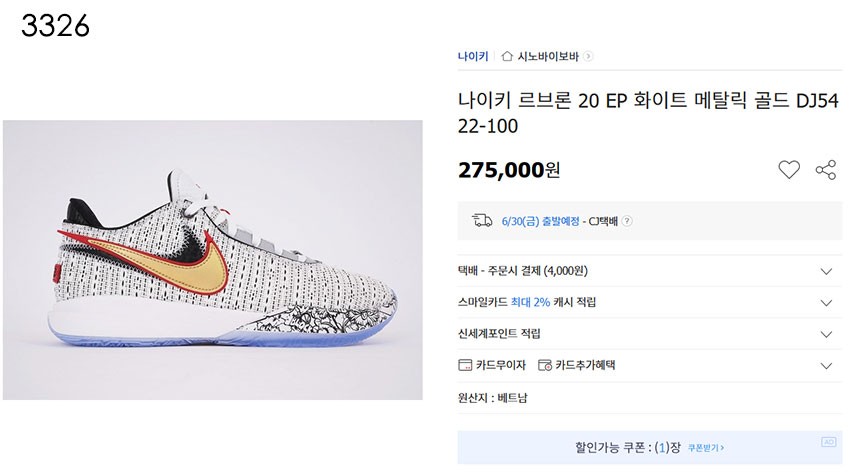This screenshot has width=860, height=473.
Task: Click the 카드추가혜택 card icon
Action: (545, 365)
